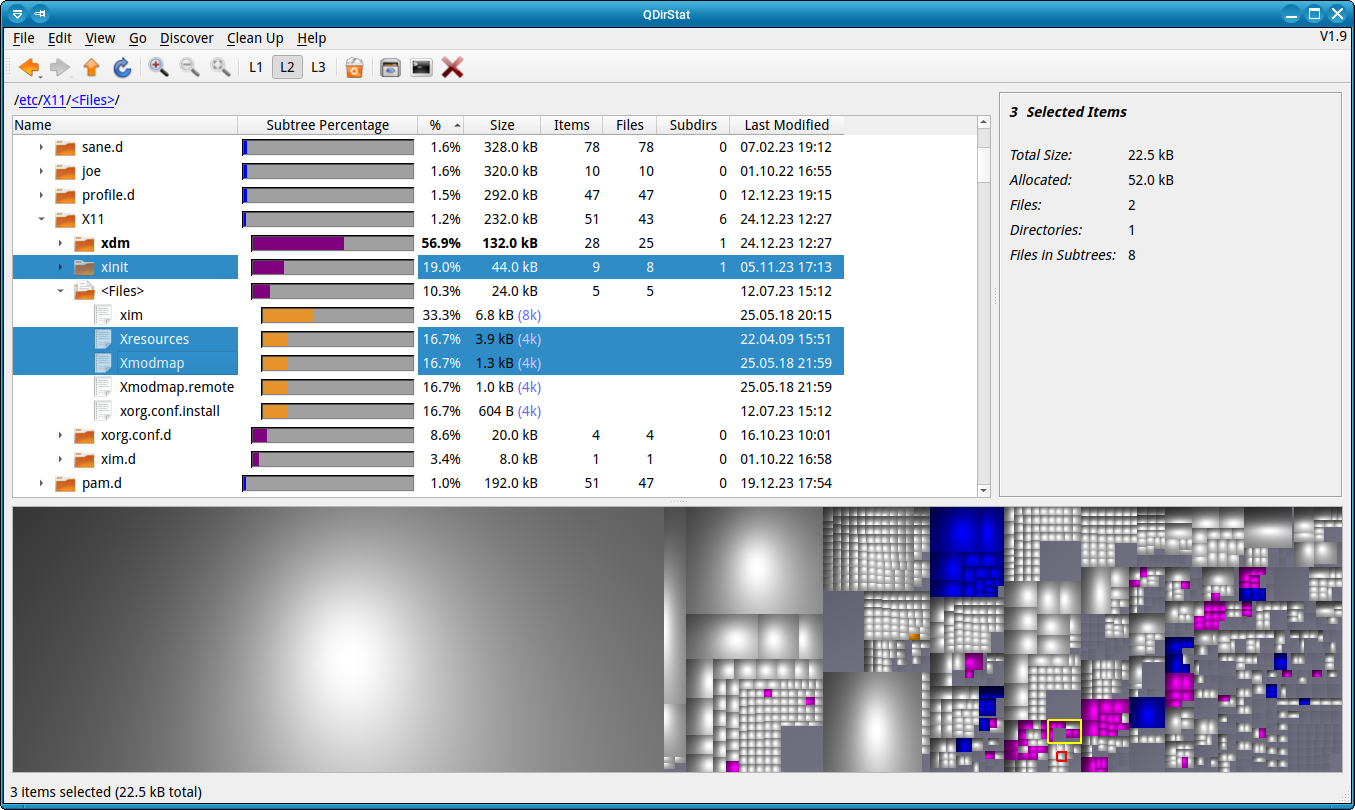Expand the xorg.conf.d folder
This screenshot has width=1355, height=810.
[x=60, y=435]
